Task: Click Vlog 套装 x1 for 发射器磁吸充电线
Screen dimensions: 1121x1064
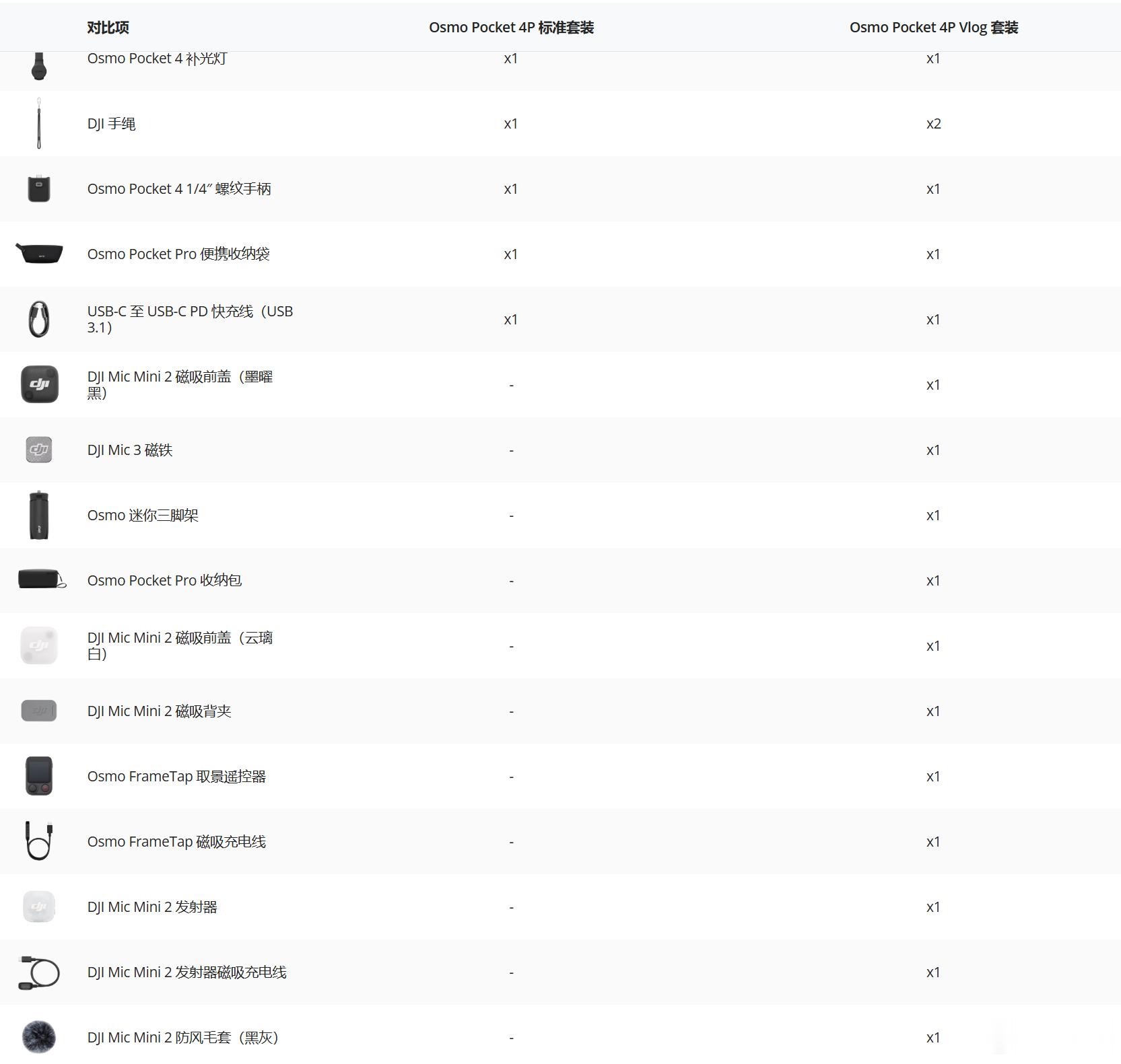Action: click(933, 972)
